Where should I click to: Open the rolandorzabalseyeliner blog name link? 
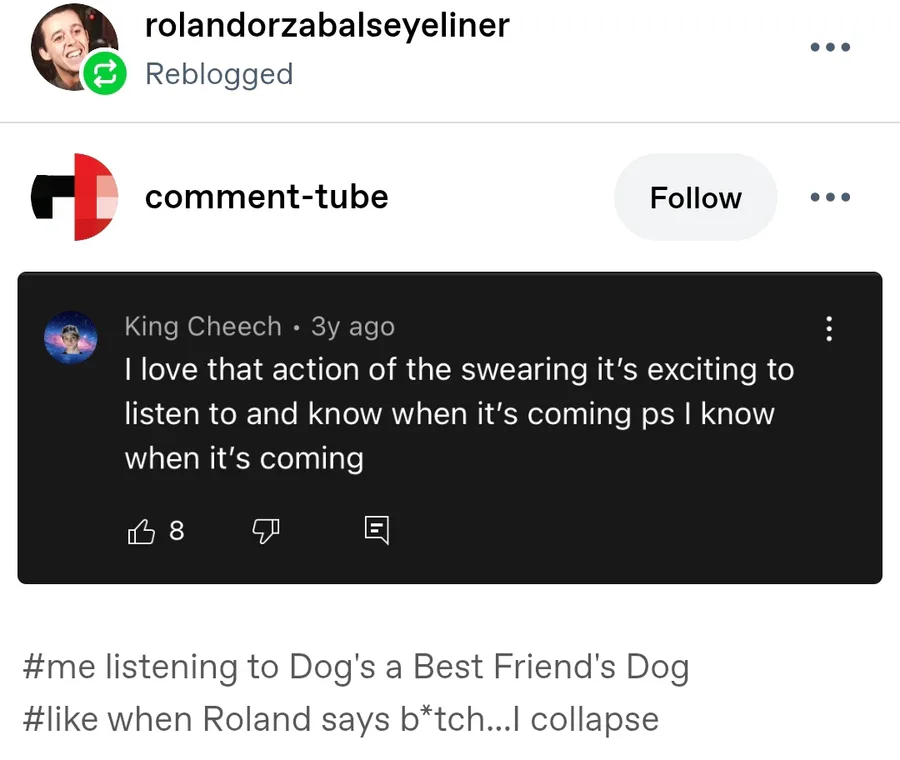click(327, 25)
